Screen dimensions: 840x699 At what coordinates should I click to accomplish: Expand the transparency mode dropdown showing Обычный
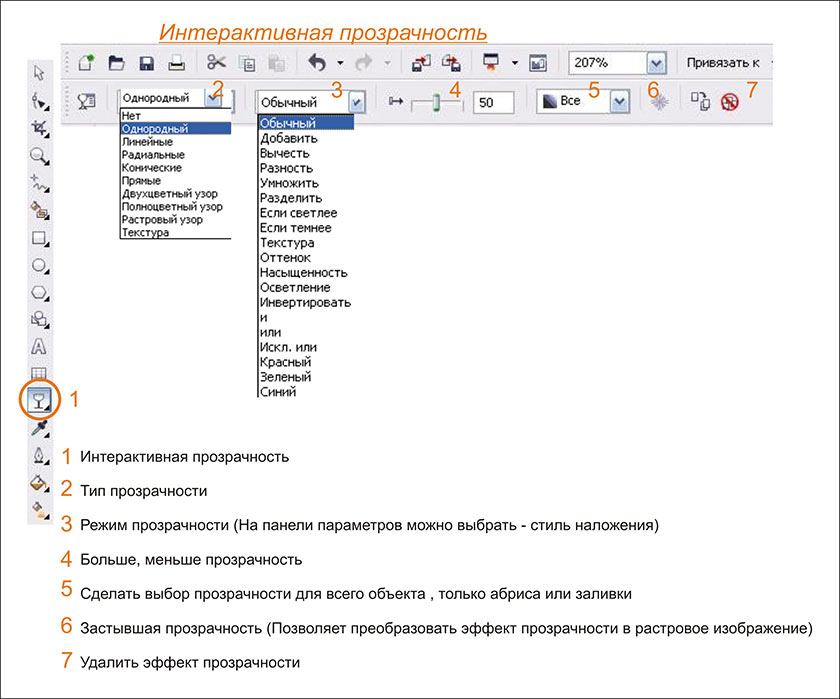357,102
